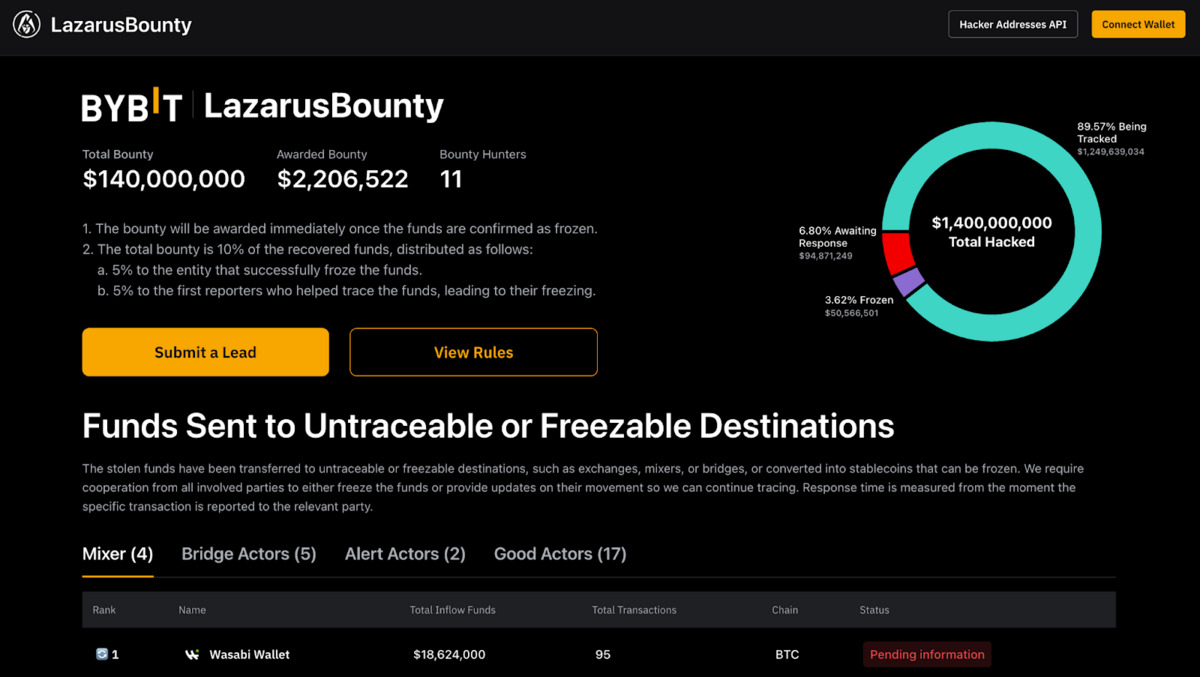Image resolution: width=1200 pixels, height=677 pixels.
Task: Select the Mixer (4) tab
Action: coord(117,554)
